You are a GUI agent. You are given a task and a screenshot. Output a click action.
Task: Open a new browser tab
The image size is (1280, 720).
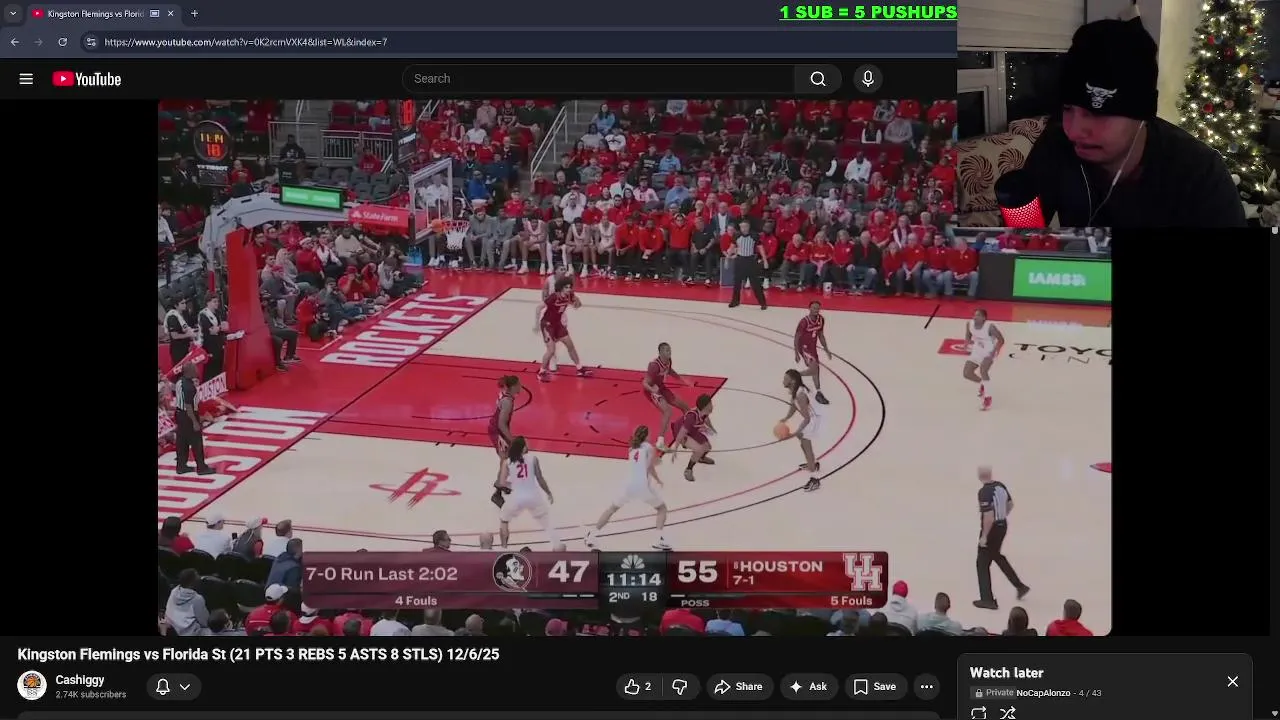pos(194,14)
